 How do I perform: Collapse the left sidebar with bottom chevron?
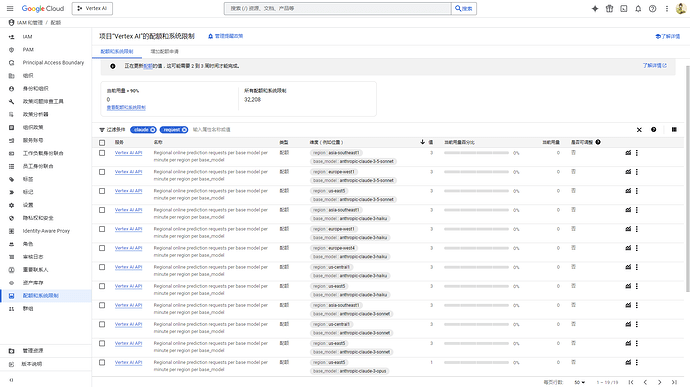tap(11, 380)
